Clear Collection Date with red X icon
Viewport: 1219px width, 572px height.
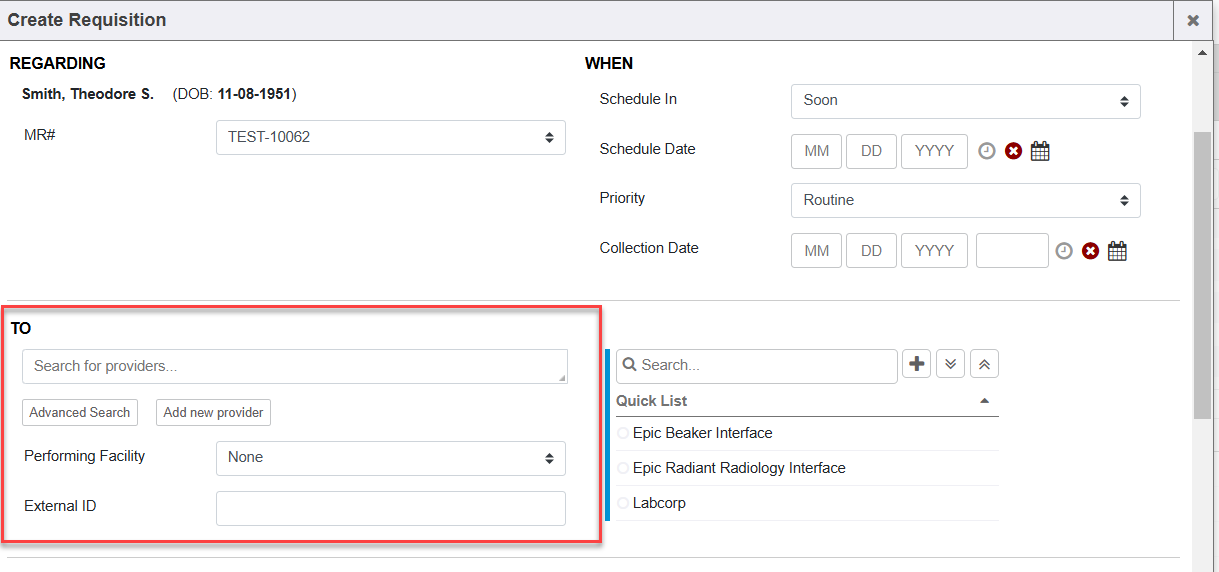click(x=1090, y=251)
